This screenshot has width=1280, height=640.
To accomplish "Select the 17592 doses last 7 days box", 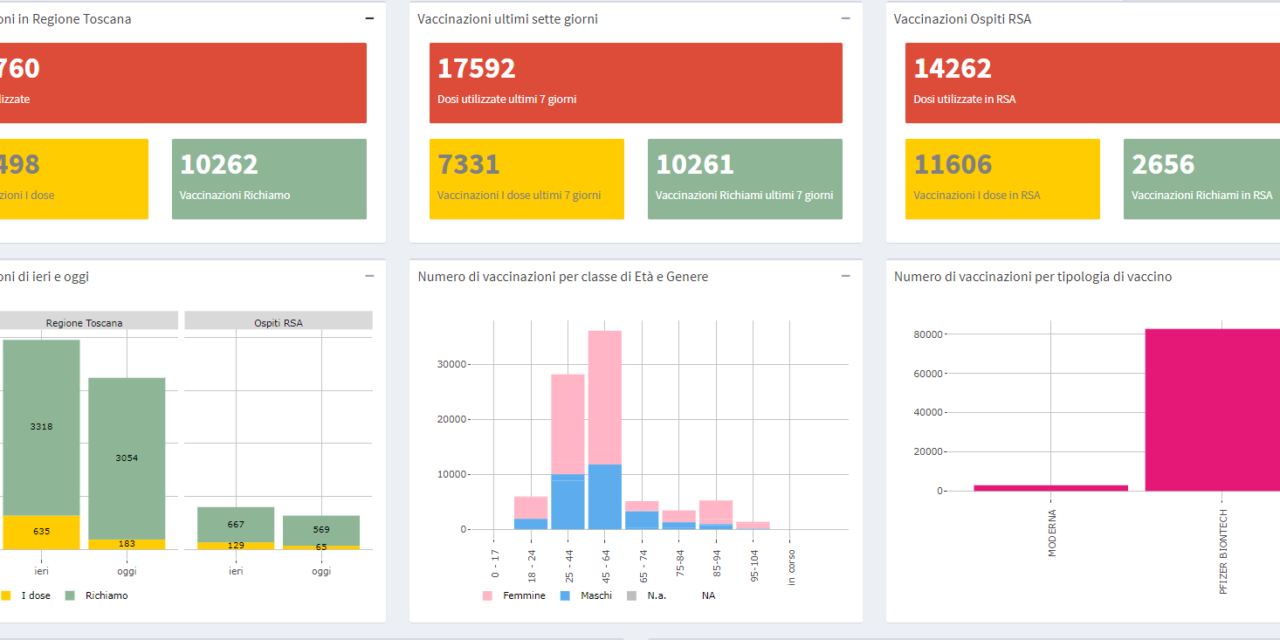I will [x=635, y=83].
